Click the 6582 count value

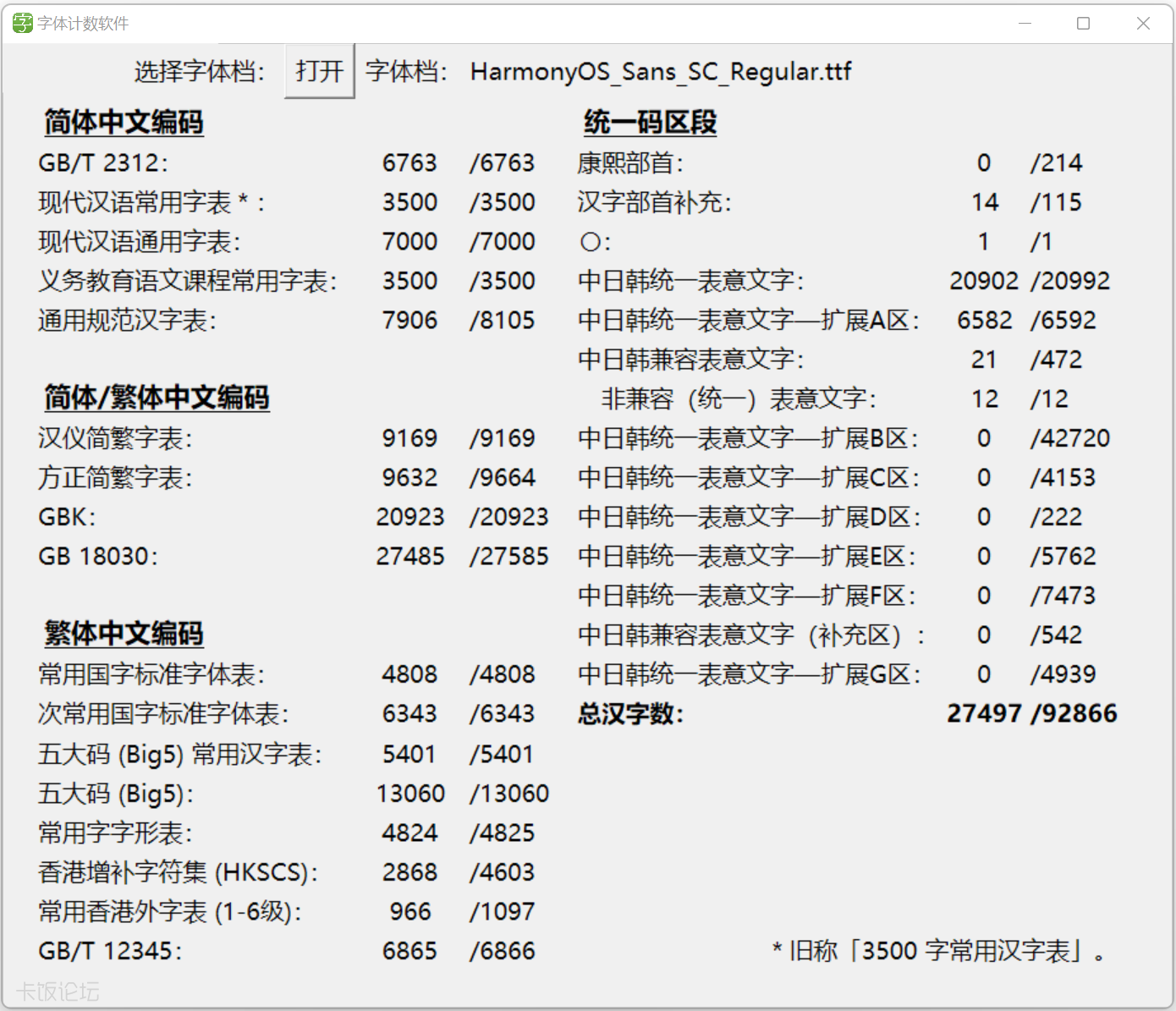click(985, 321)
